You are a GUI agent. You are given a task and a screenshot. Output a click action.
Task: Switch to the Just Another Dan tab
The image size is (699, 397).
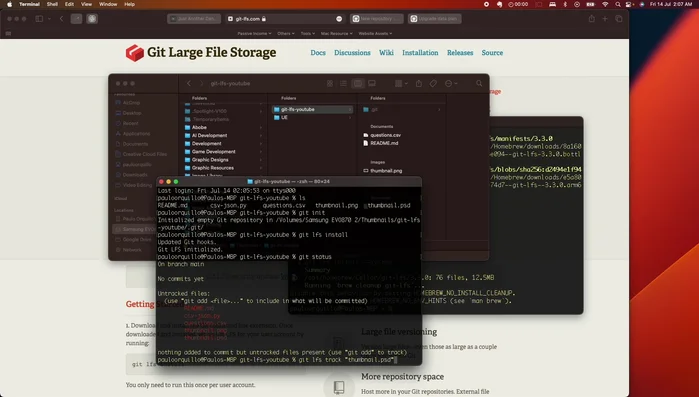[x=194, y=19]
